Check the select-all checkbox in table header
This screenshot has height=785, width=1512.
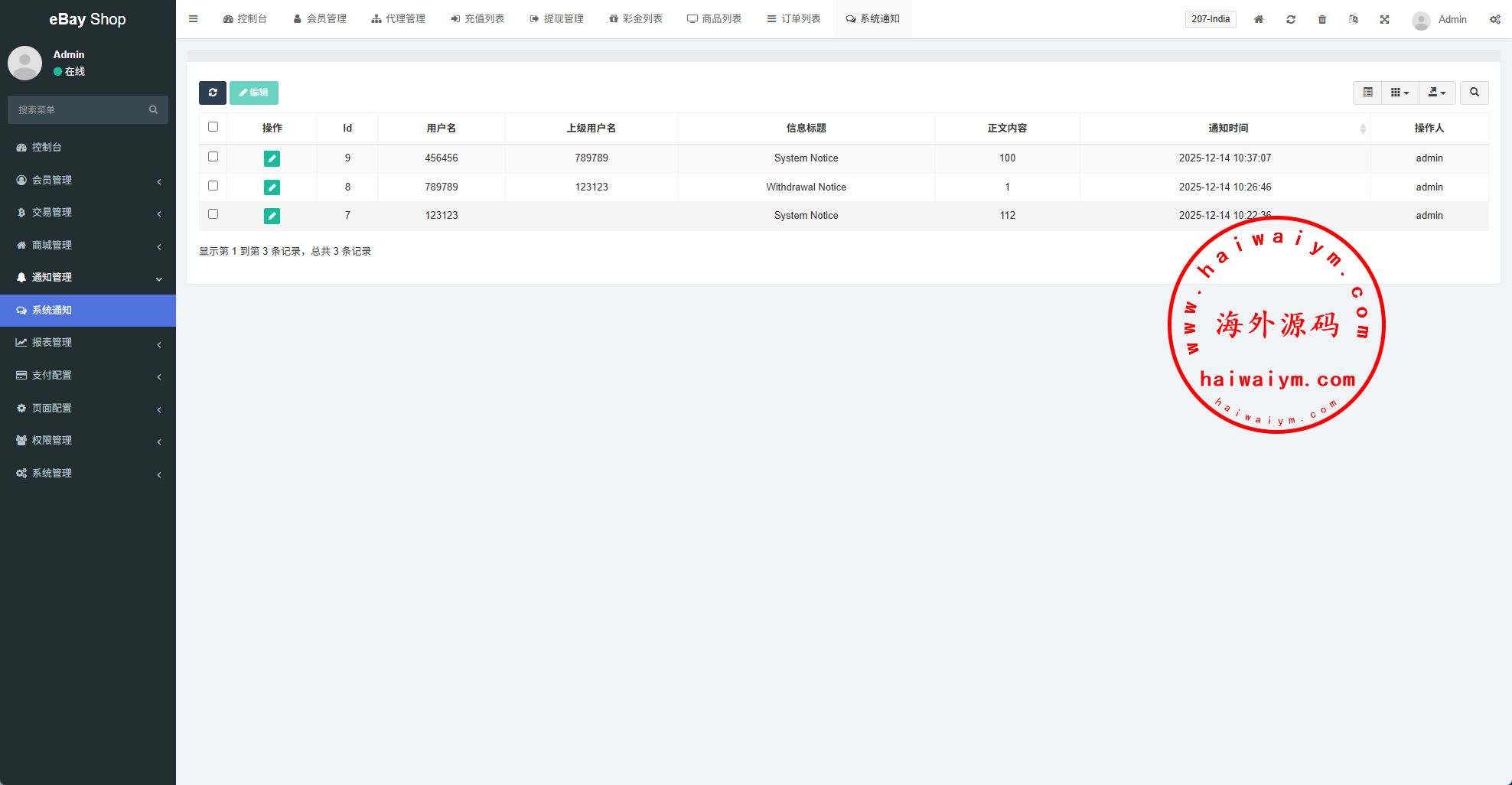click(213, 127)
